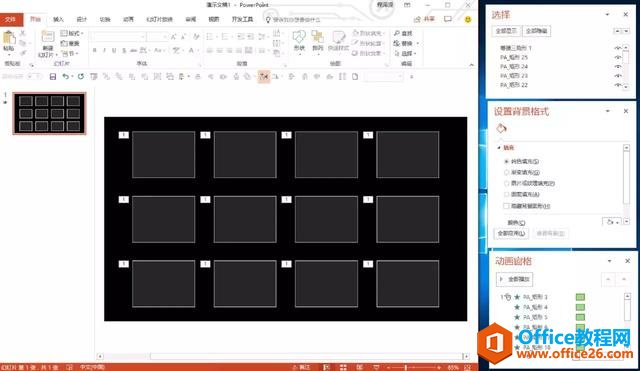Collapse the Fill (填充) section triangle
This screenshot has height=371, width=640.
pos(499,148)
